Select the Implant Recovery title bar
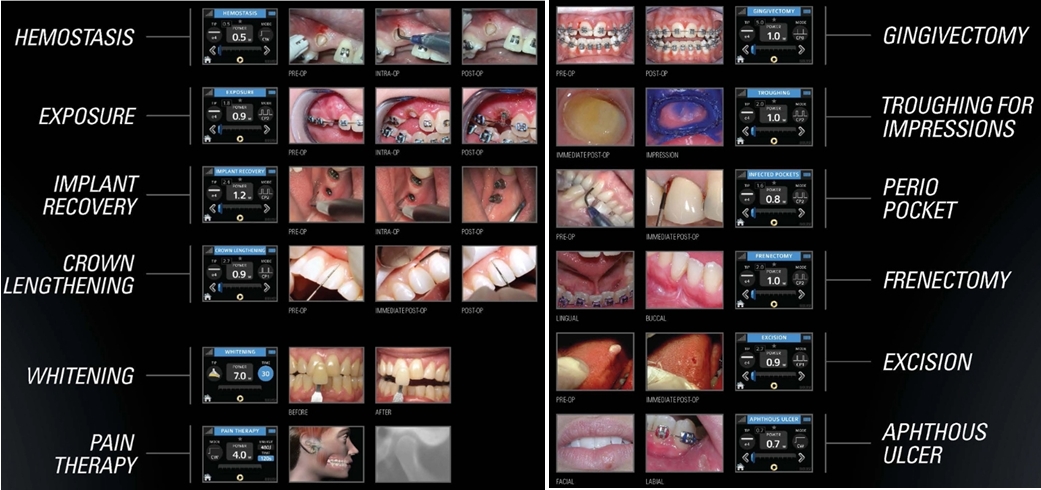Image resolution: width=1041 pixels, height=490 pixels. click(x=239, y=171)
